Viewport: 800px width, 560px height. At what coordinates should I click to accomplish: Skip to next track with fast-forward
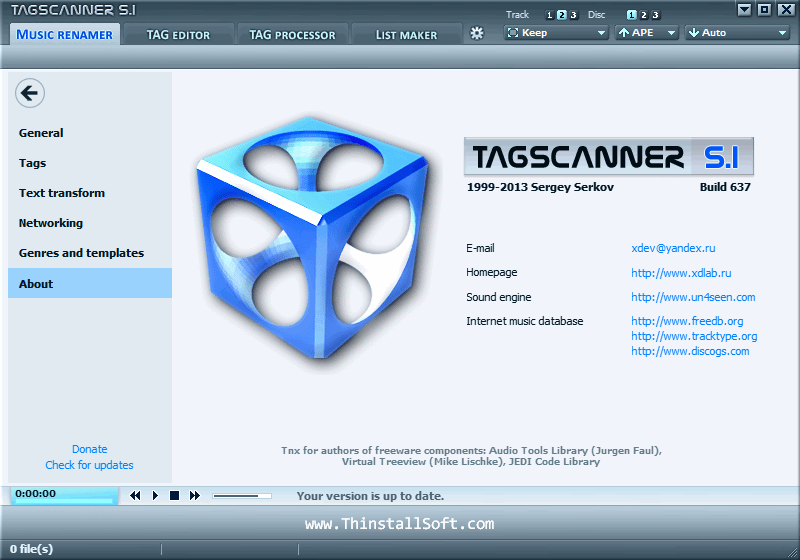[x=195, y=495]
